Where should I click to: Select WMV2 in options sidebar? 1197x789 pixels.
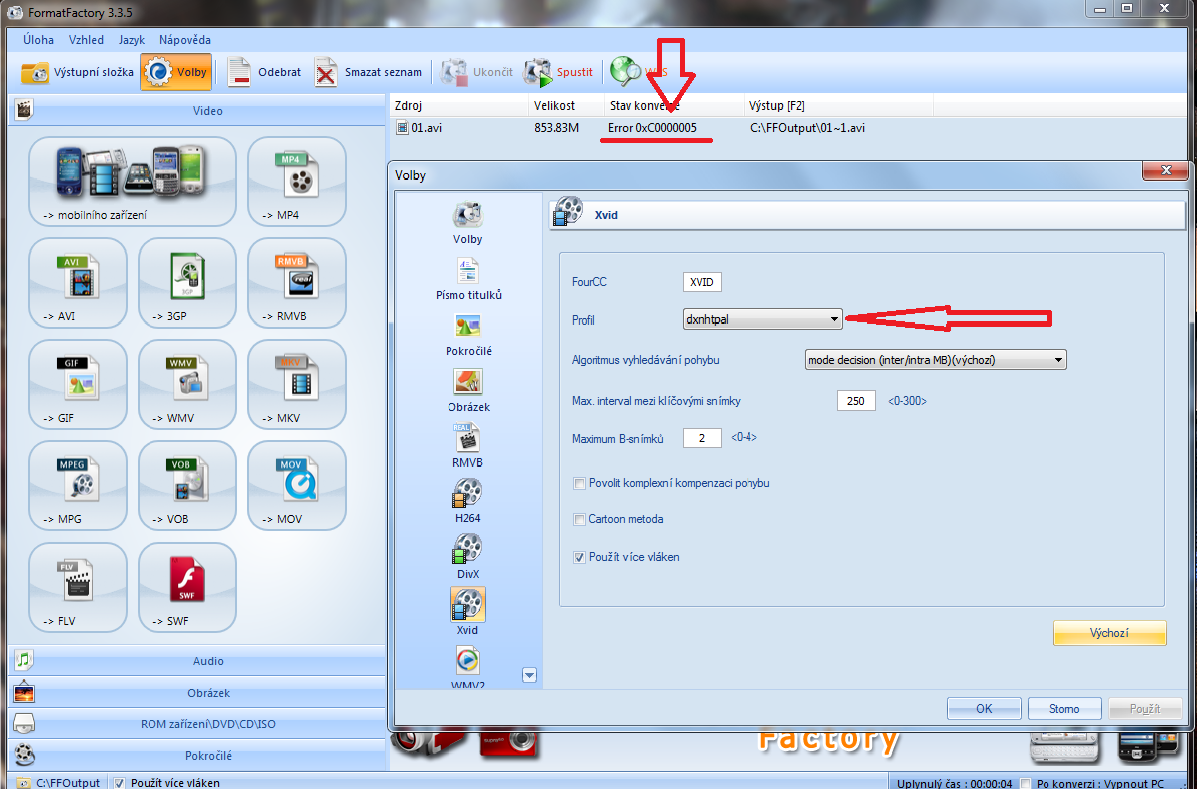(x=467, y=668)
